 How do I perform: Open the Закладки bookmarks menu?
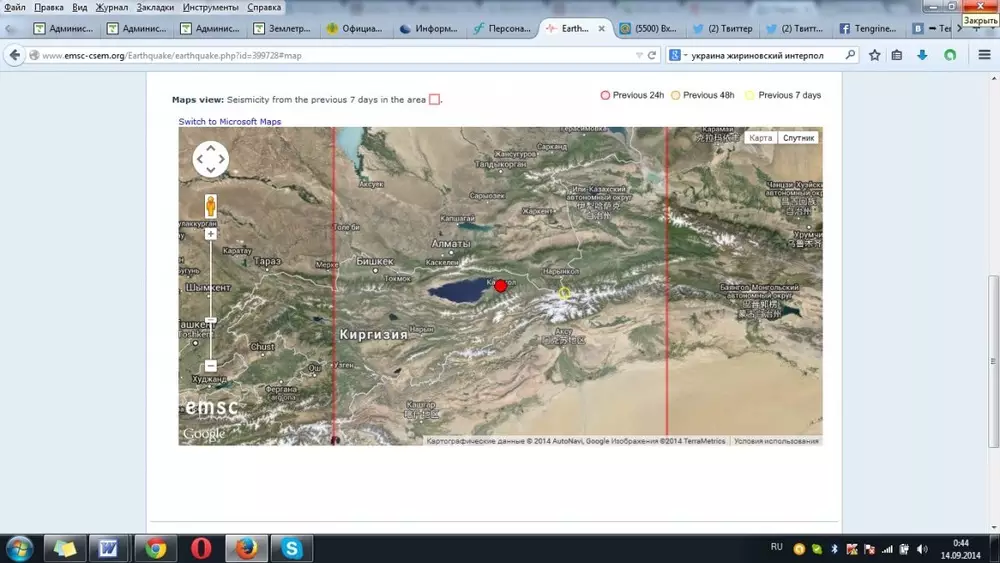(155, 7)
